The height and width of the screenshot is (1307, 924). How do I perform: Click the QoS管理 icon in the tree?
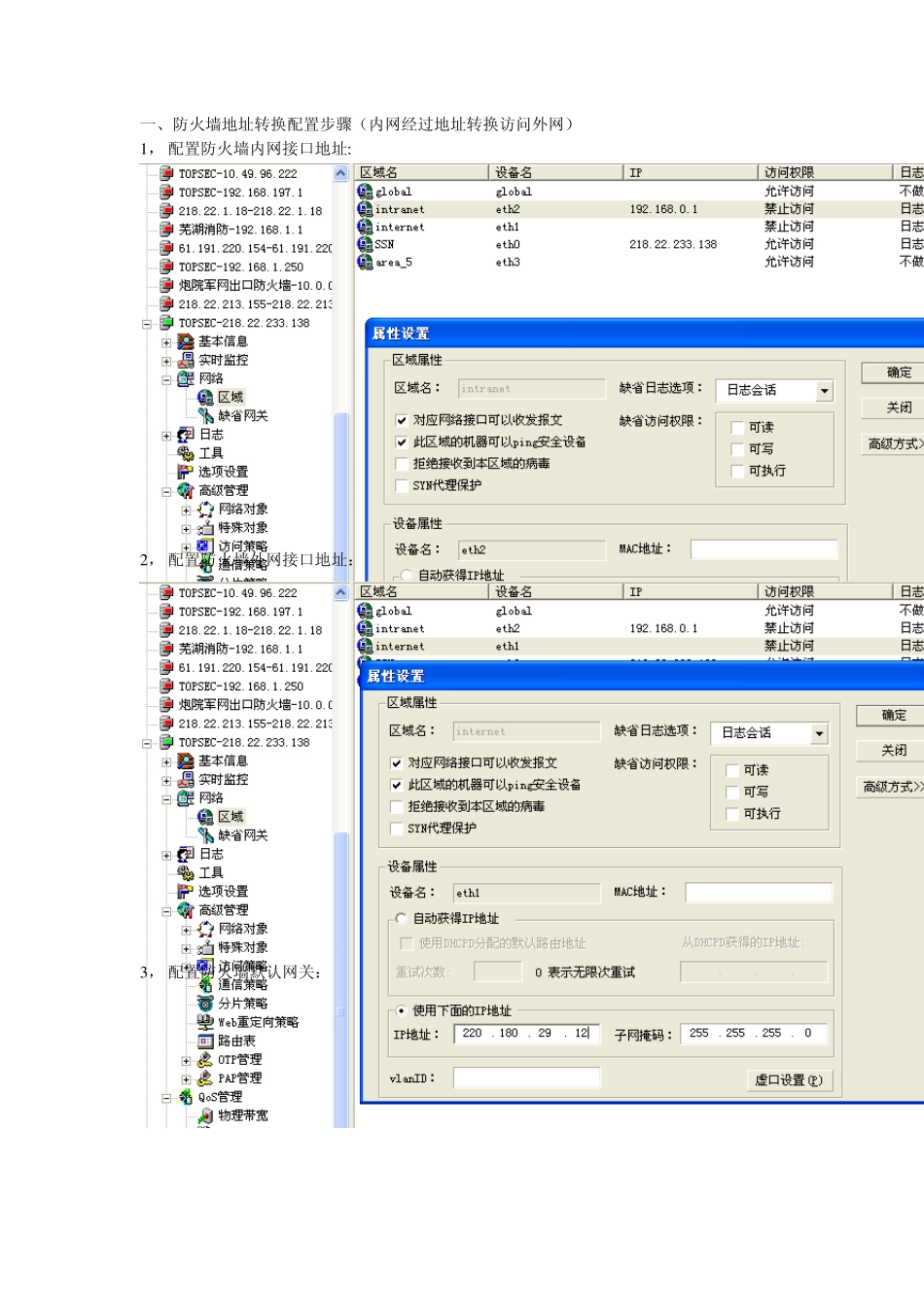click(x=186, y=1097)
